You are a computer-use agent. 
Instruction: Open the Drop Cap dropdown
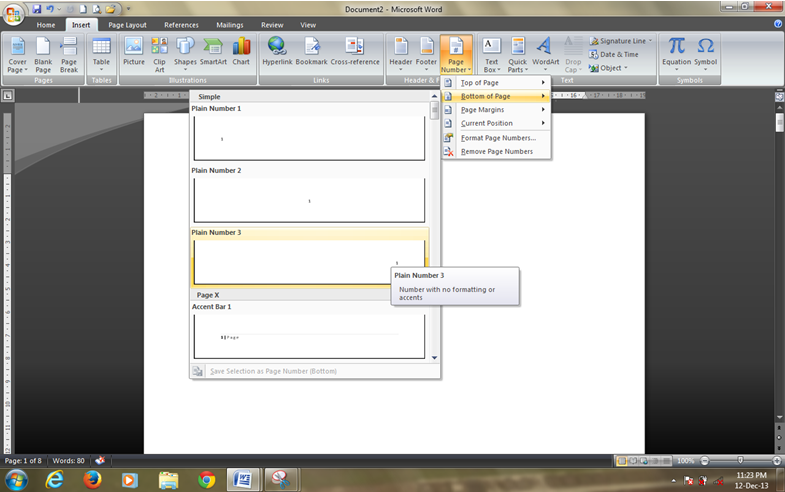point(573,55)
